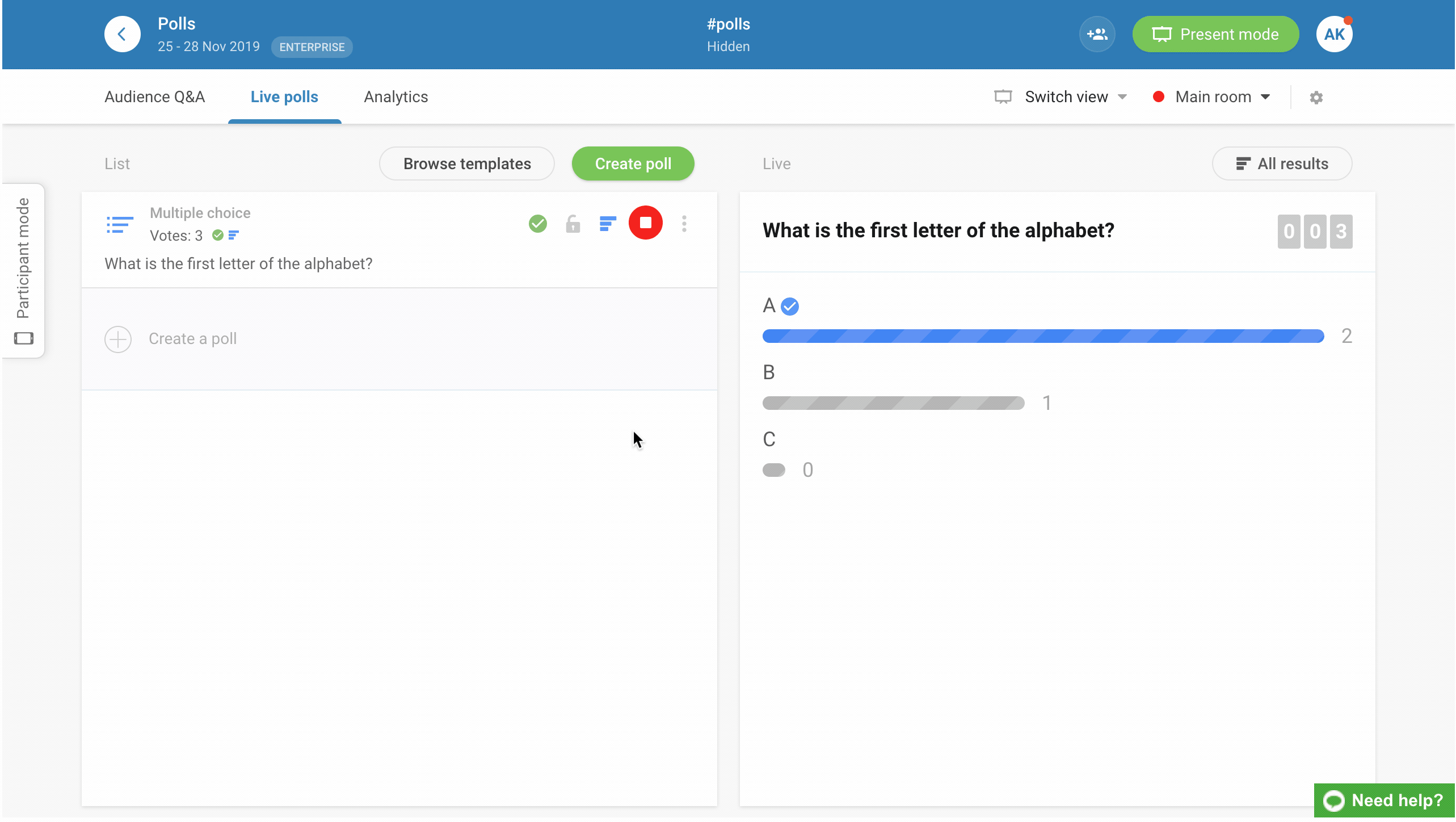Open the Participant mode side panel
Screen dimensions: 1456x822
click(x=23, y=271)
